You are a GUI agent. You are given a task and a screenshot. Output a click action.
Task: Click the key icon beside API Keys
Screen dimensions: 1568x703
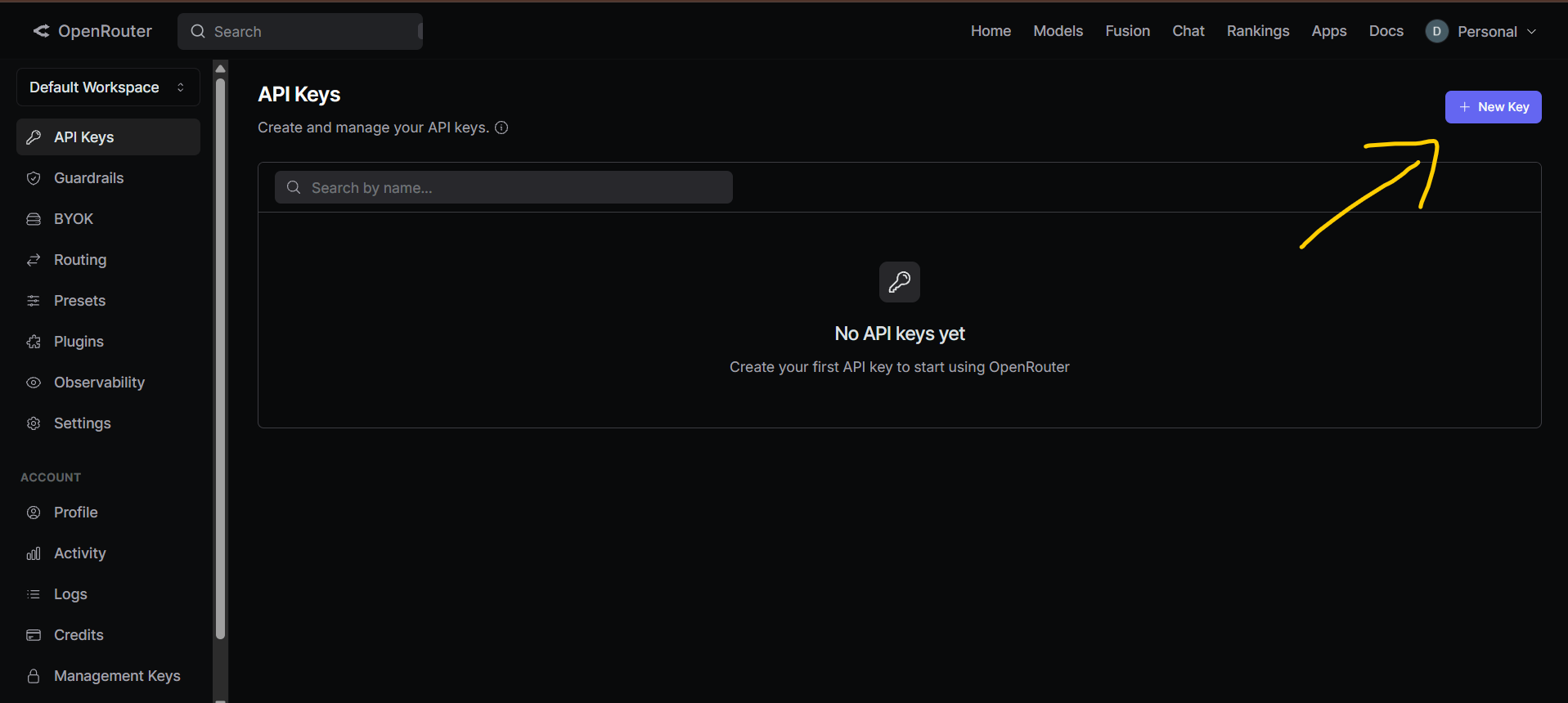[x=34, y=137]
